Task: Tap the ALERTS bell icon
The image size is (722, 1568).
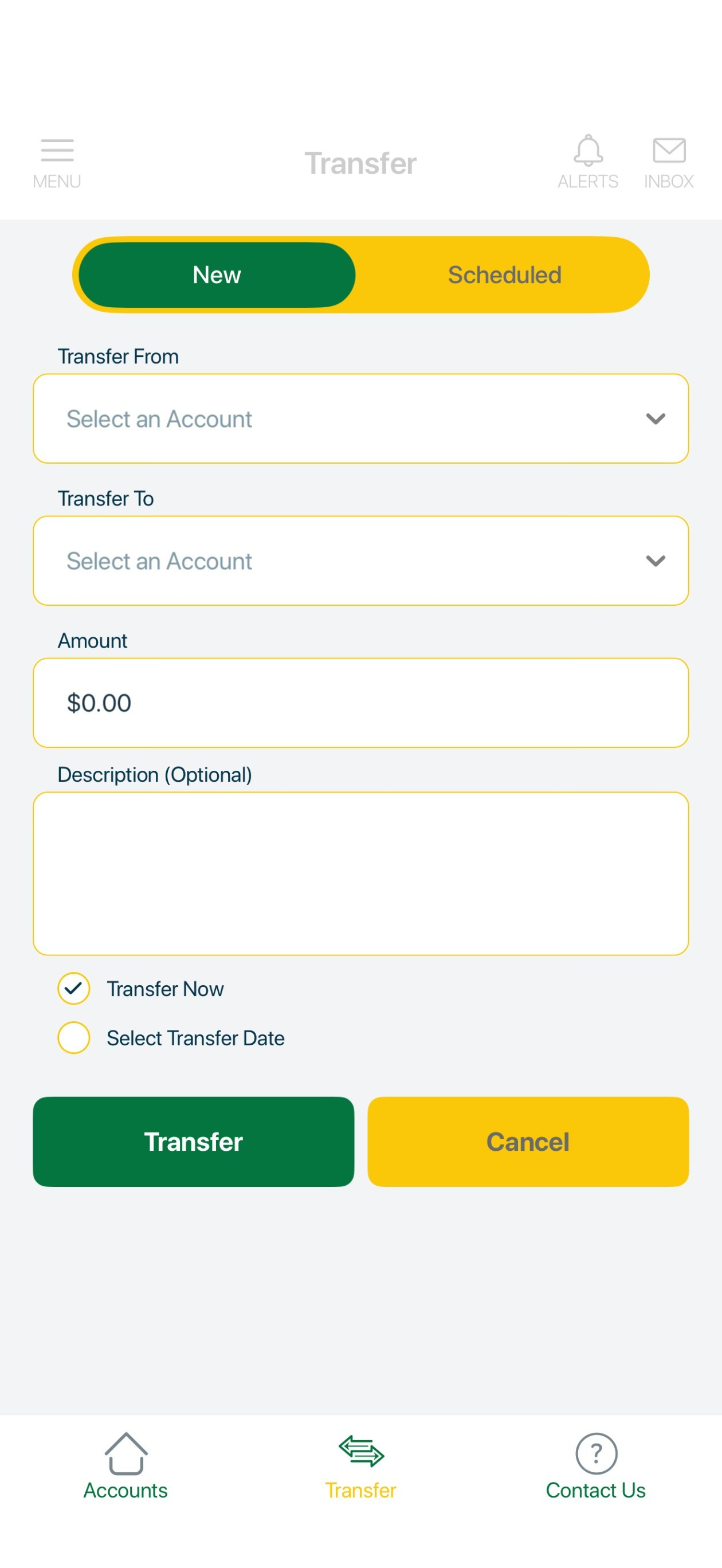Action: coord(588,150)
